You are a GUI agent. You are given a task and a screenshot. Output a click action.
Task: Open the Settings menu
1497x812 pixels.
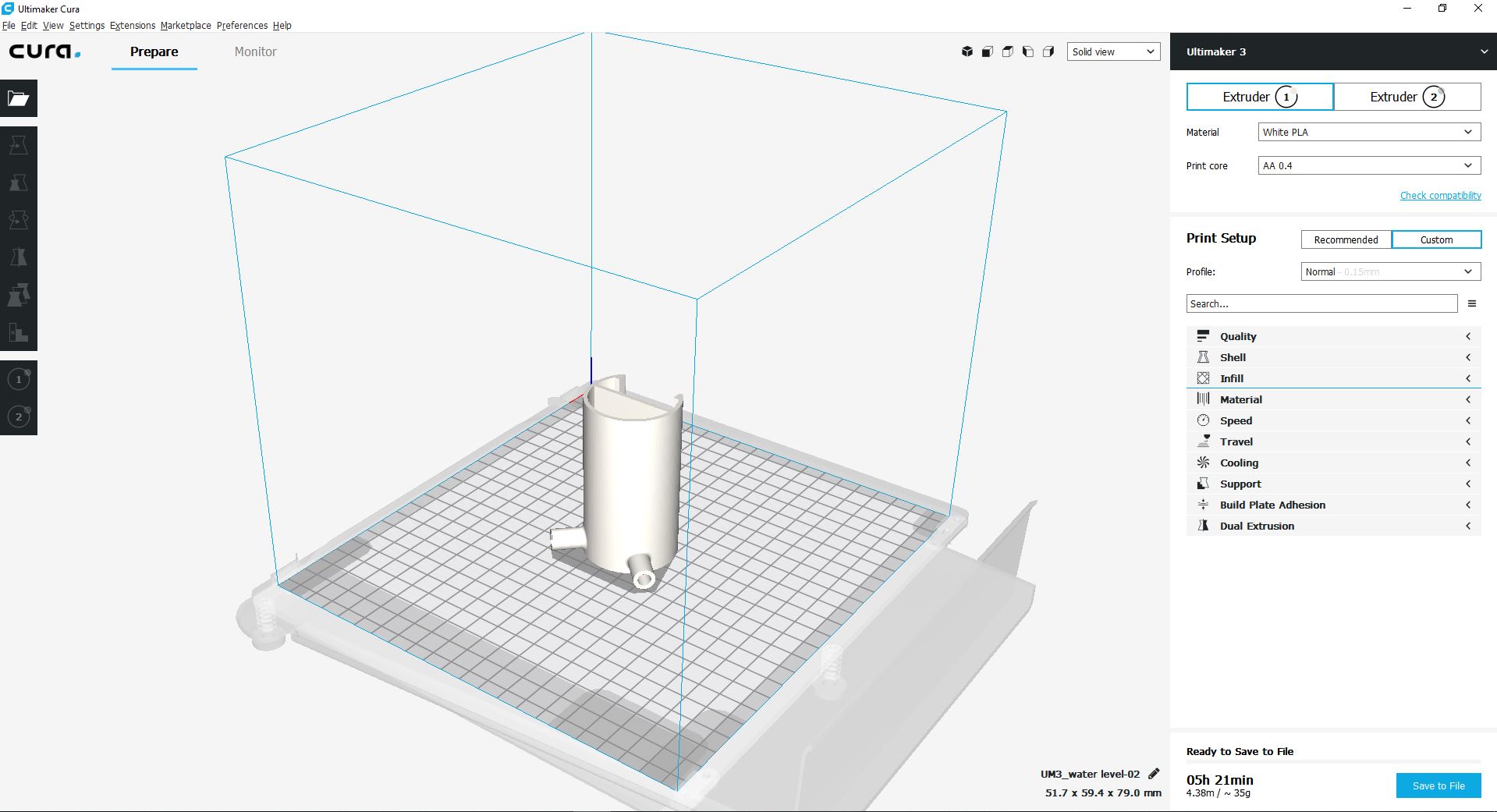click(87, 25)
